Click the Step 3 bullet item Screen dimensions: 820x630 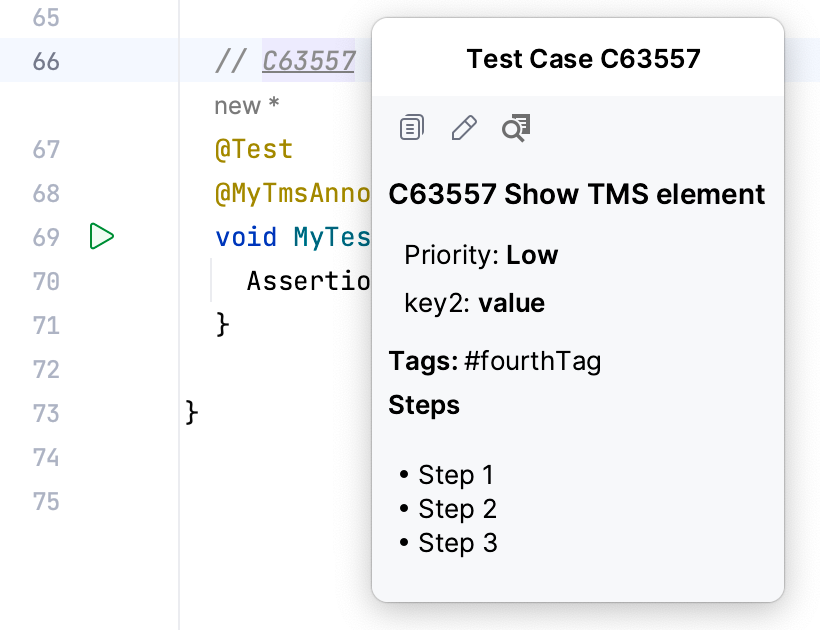pos(458,542)
